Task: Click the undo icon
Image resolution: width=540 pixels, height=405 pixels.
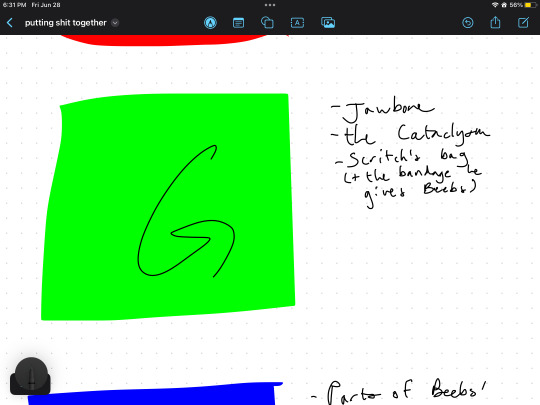Action: 467,23
